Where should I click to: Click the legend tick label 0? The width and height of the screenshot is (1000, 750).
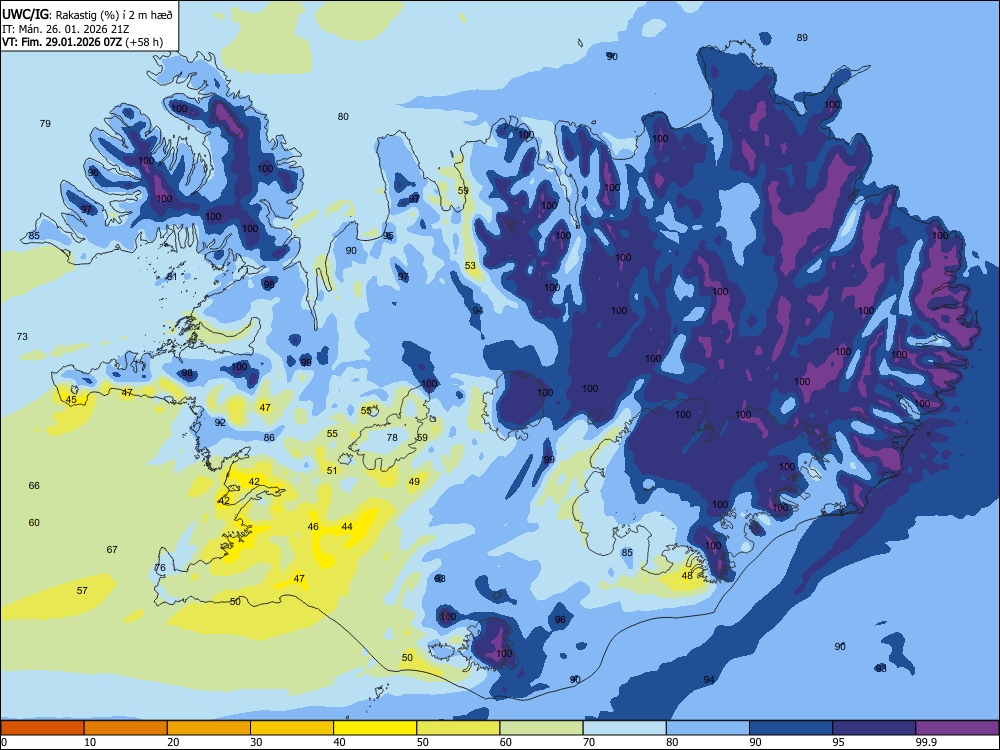click(x=4, y=742)
